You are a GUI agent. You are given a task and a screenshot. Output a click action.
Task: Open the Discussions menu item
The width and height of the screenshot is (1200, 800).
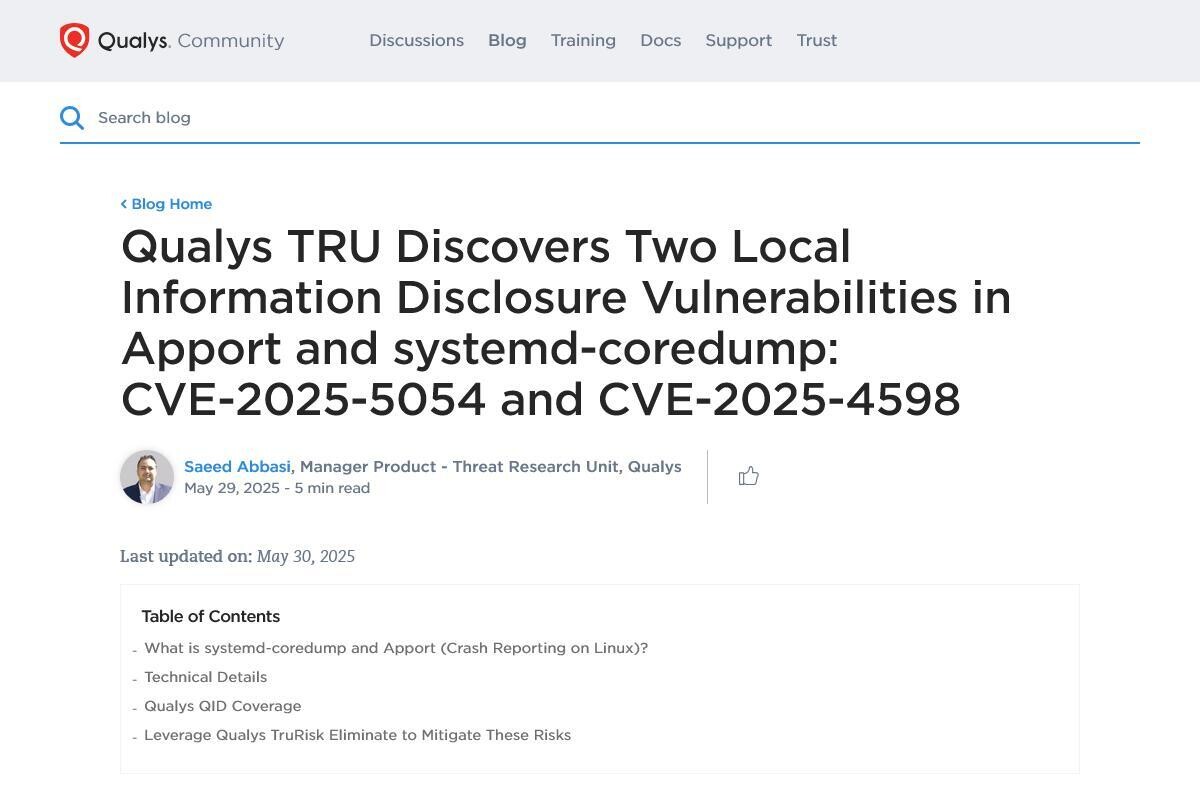(x=417, y=41)
